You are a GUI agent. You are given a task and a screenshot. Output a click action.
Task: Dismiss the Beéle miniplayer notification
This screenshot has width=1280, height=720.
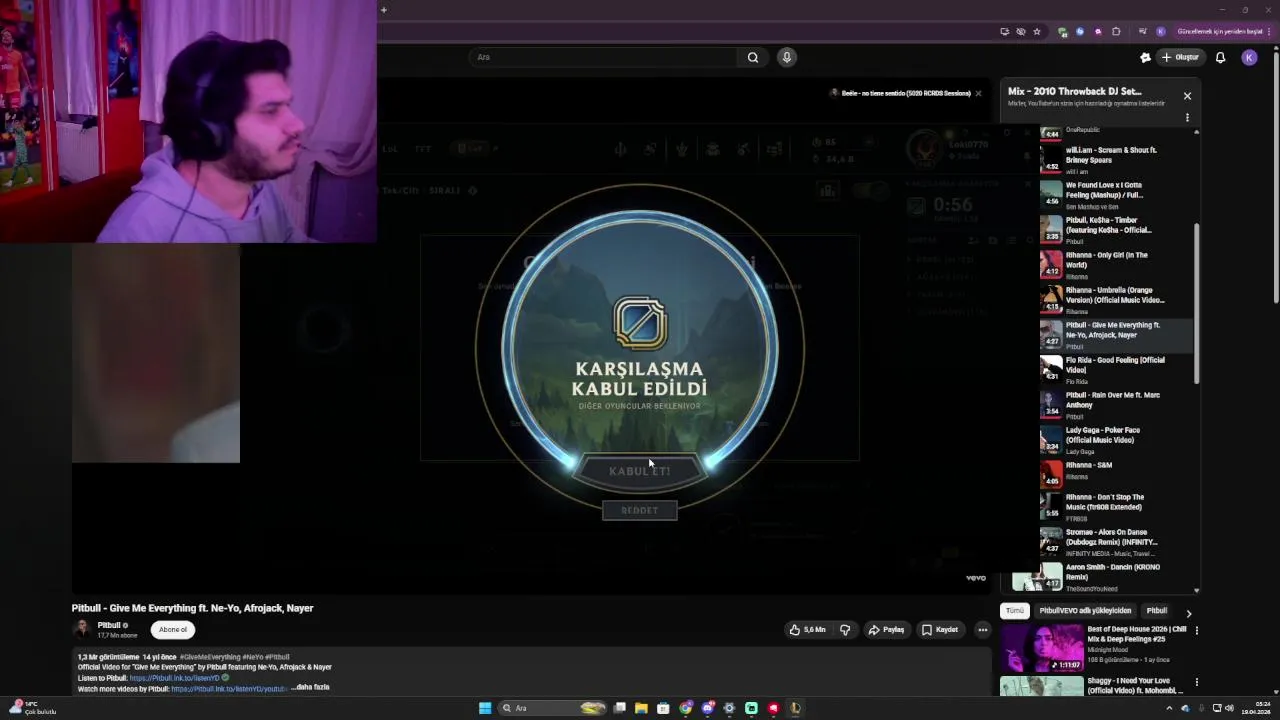pos(978,93)
